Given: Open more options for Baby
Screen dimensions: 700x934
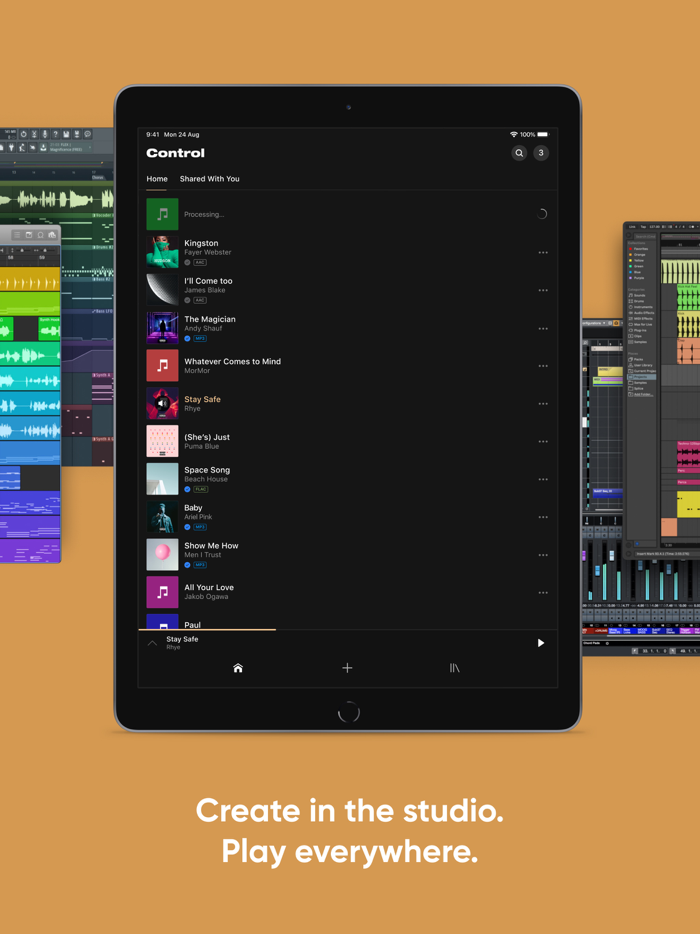Looking at the screenshot, I should [x=543, y=517].
